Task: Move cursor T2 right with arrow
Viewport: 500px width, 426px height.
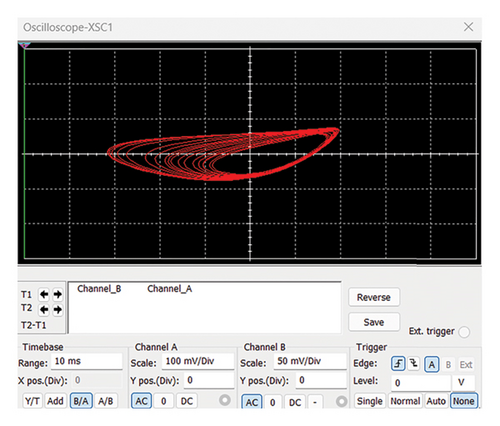Action: point(58,310)
